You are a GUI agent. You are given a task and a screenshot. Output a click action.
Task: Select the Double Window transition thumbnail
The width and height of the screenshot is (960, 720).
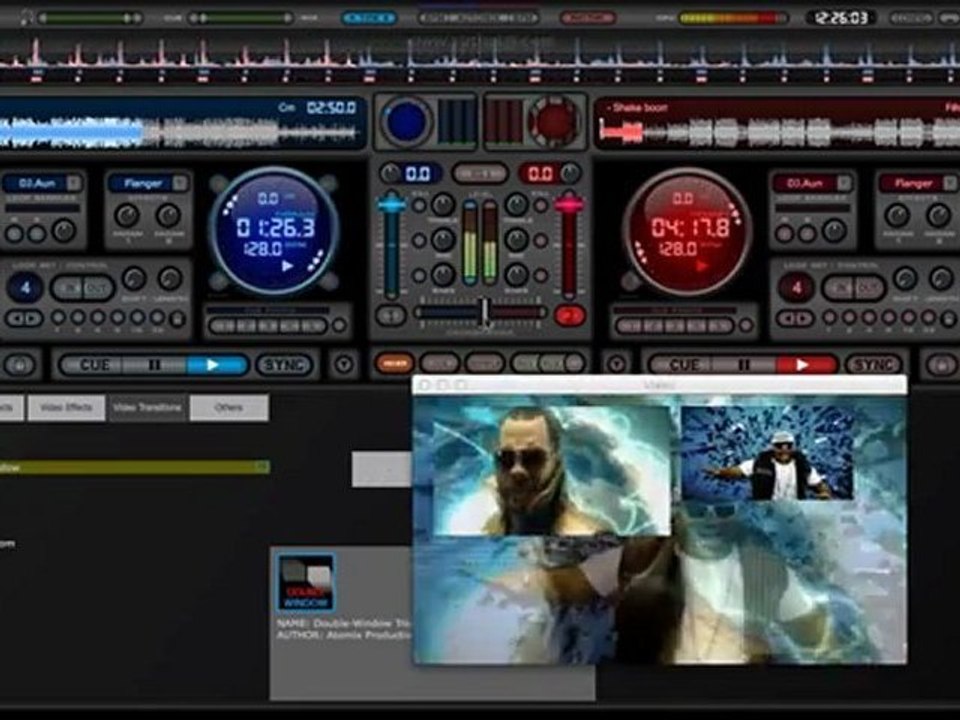tap(306, 583)
